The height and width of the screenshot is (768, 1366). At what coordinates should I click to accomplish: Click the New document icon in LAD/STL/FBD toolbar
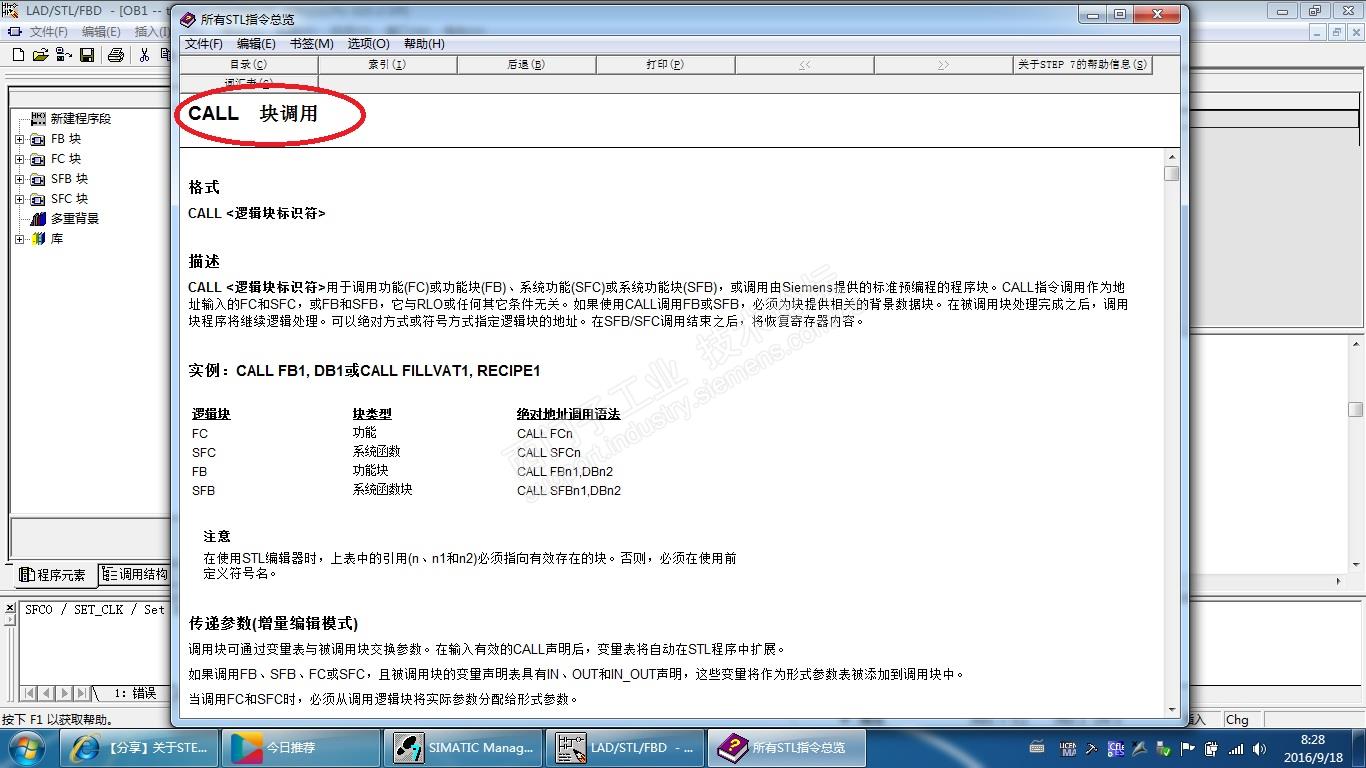[x=18, y=55]
